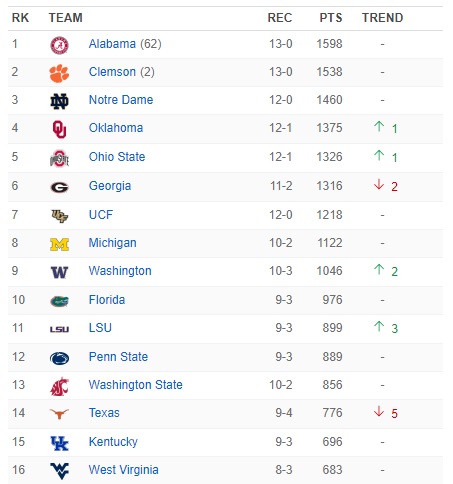This screenshot has width=453, height=484.
Task: Click Georgia's red down trend arrow
Action: (x=379, y=184)
